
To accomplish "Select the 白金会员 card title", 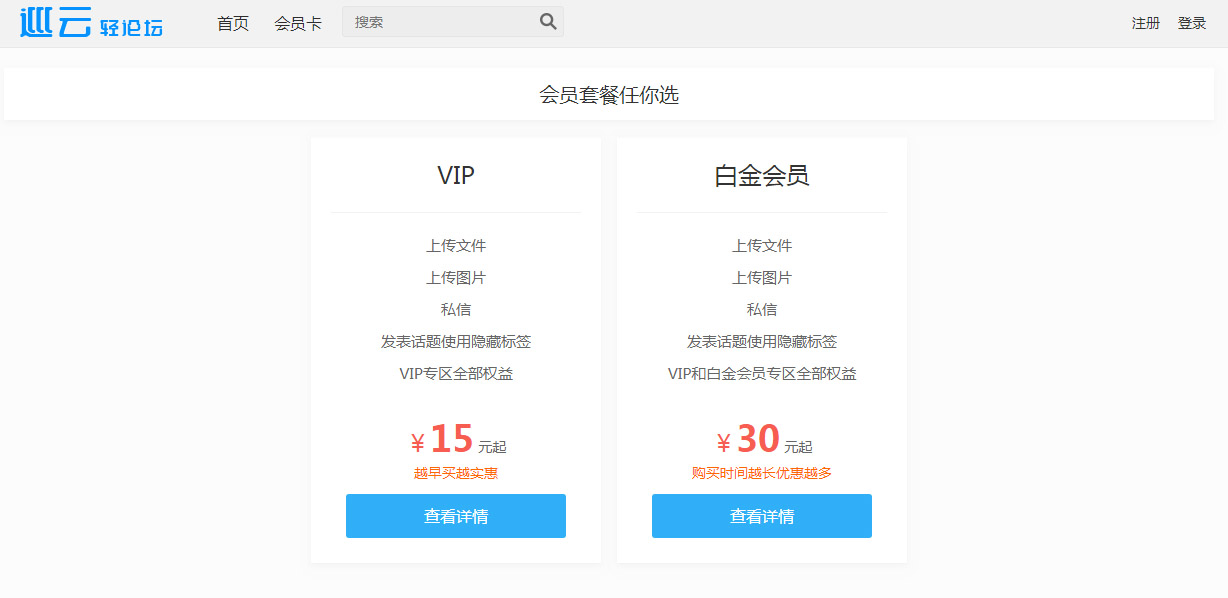I will click(762, 175).
